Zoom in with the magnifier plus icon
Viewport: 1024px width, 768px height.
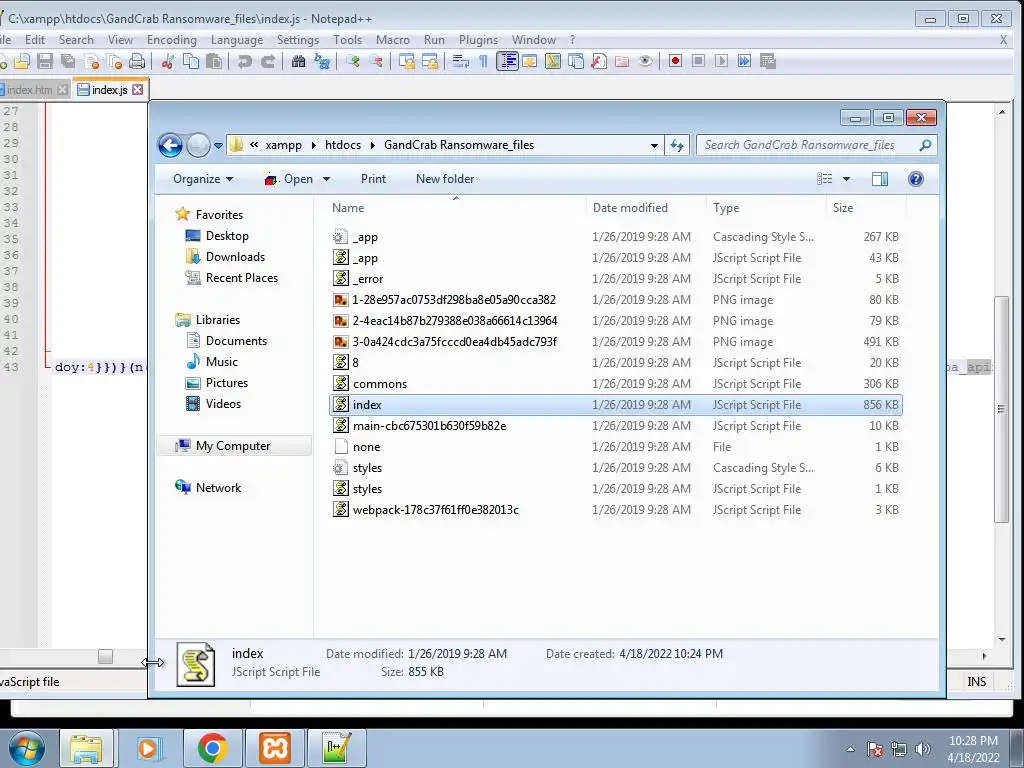click(x=353, y=61)
